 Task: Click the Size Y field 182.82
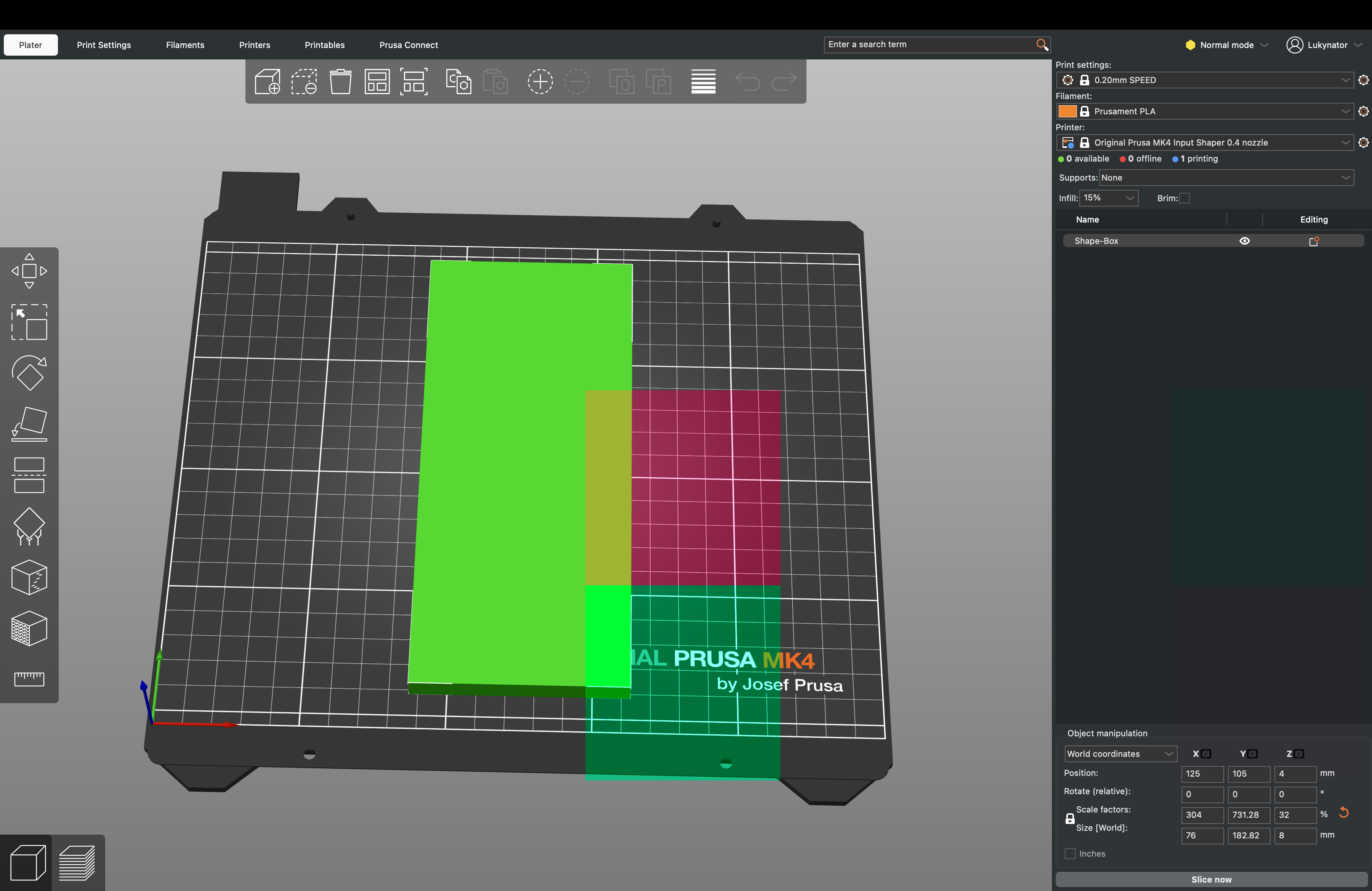1249,835
